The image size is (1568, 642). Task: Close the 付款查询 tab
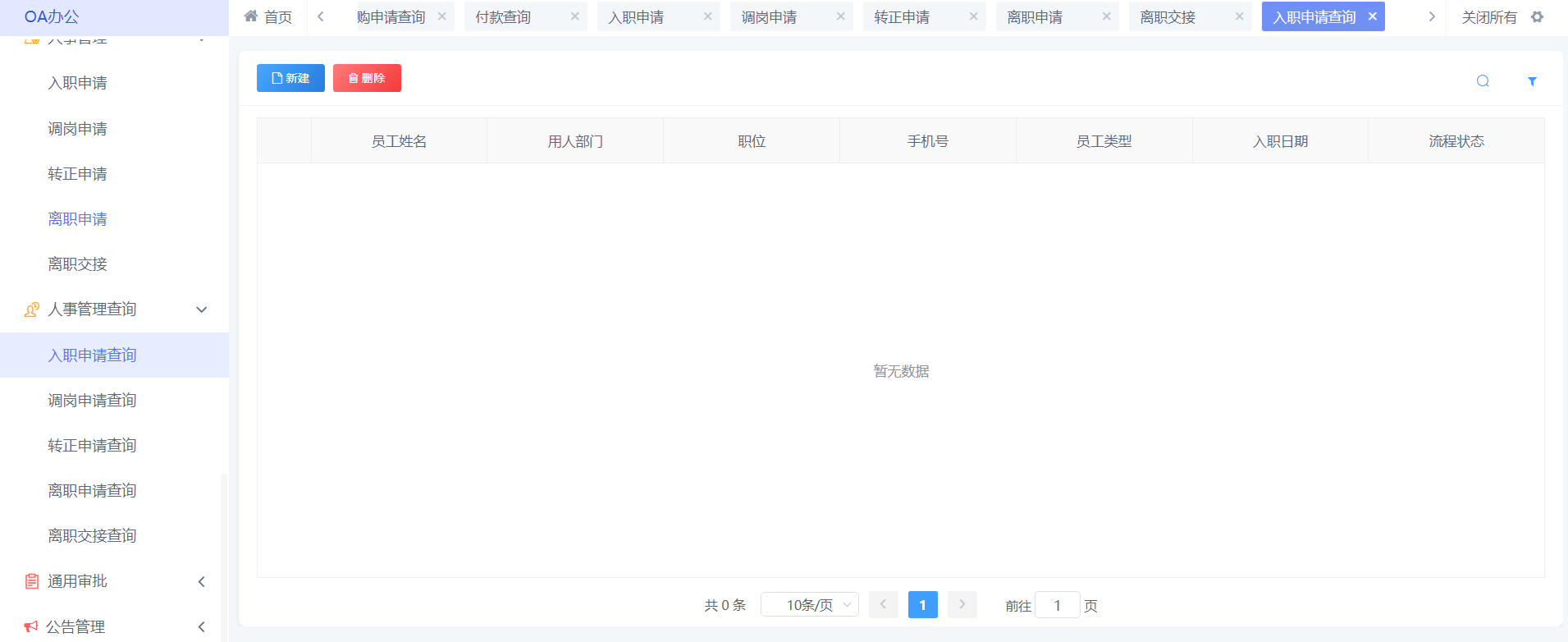pyautogui.click(x=574, y=16)
